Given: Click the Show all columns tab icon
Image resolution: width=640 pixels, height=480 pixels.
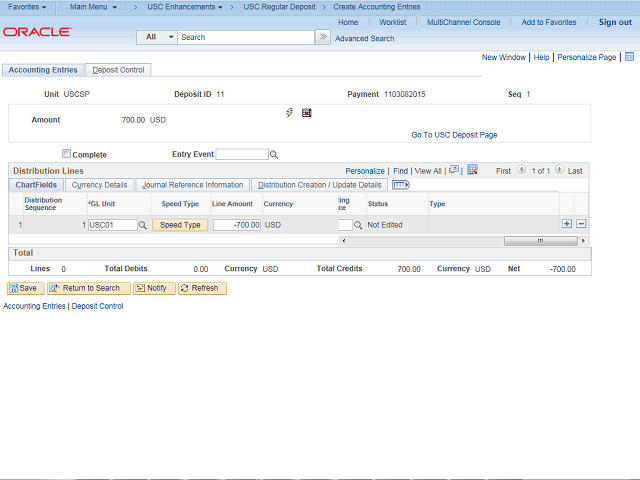Looking at the screenshot, I should (x=400, y=185).
